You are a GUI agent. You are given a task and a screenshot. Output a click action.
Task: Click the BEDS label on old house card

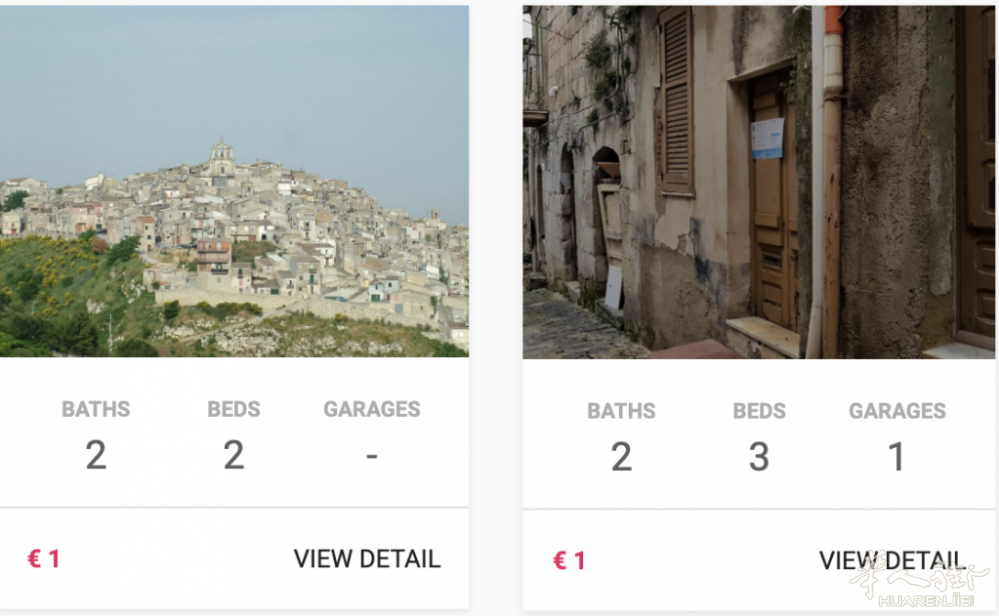pyautogui.click(x=759, y=411)
